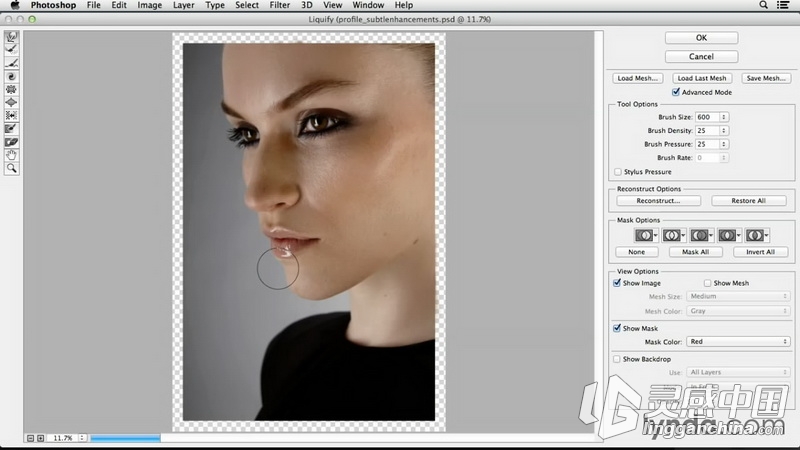Open the File menu

(93, 5)
